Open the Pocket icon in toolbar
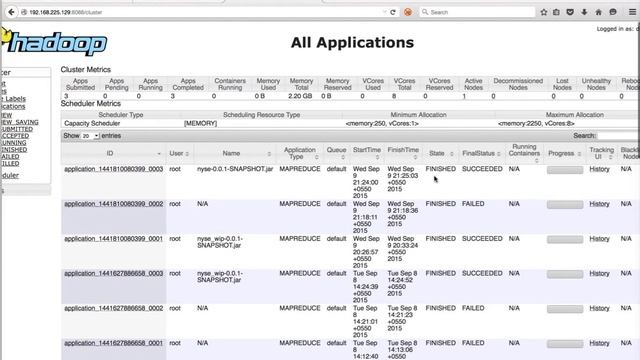 pyautogui.click(x=570, y=12)
